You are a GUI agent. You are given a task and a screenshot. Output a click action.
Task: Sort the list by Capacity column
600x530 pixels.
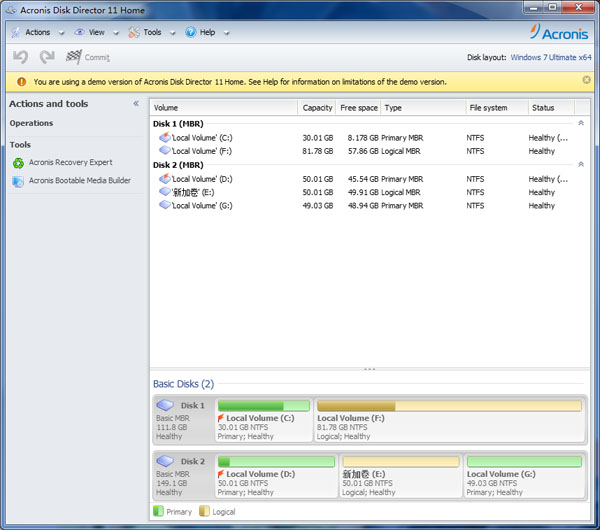click(x=317, y=107)
